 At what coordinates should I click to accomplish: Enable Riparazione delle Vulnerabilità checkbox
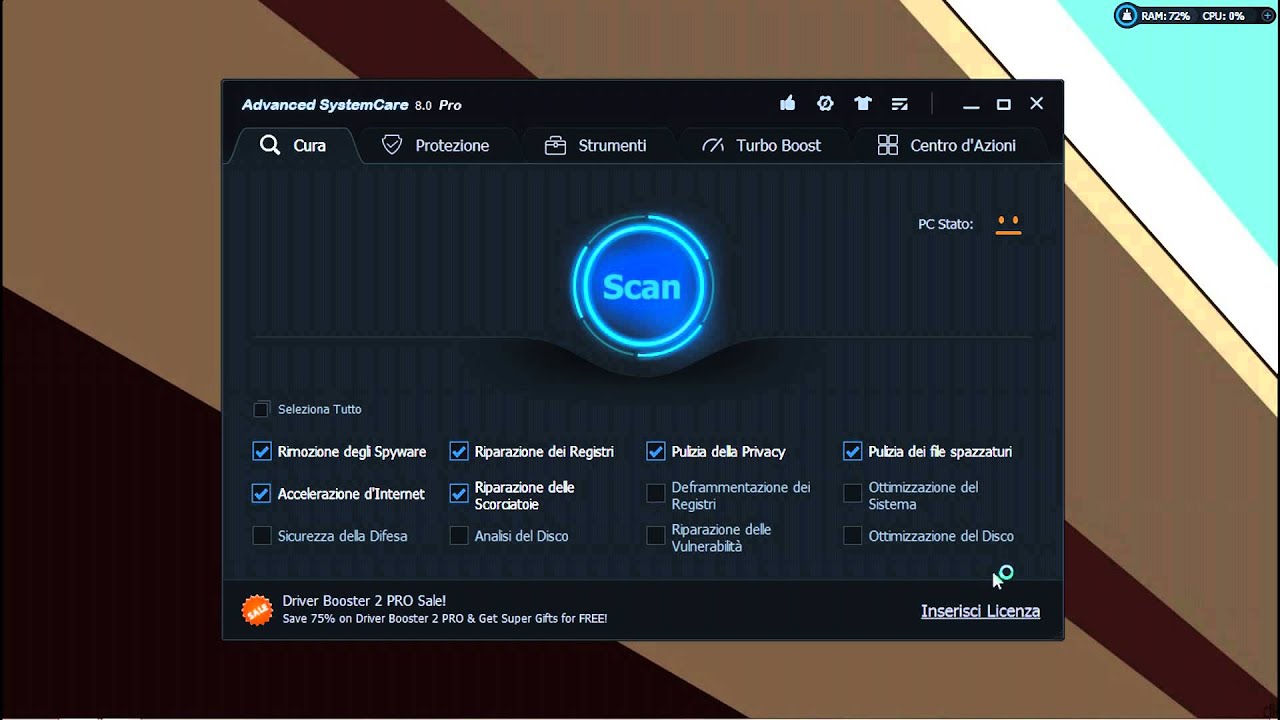click(656, 536)
